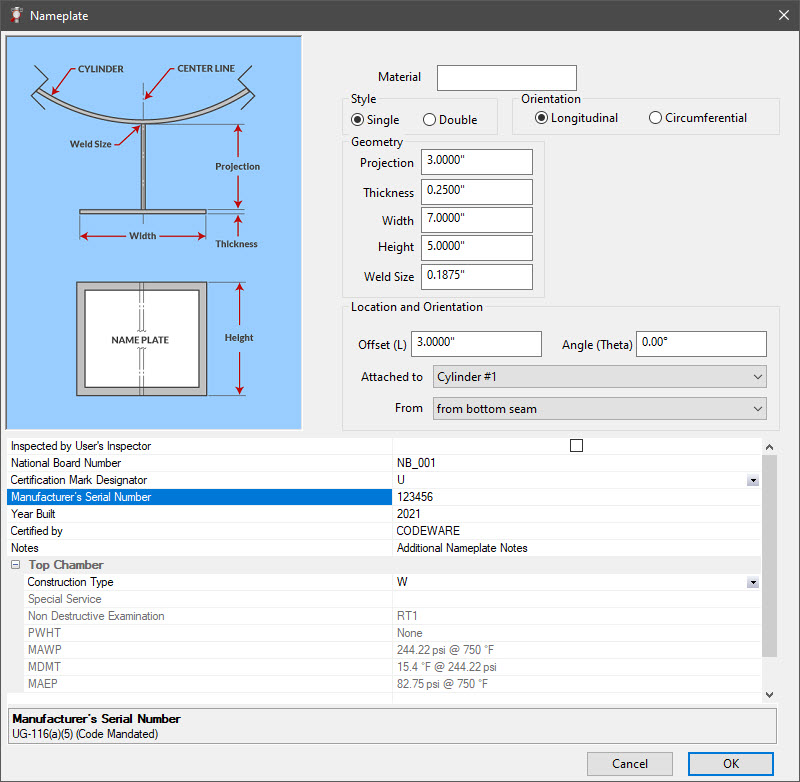Open the From location dropdown
This screenshot has width=800, height=782.
(x=599, y=409)
